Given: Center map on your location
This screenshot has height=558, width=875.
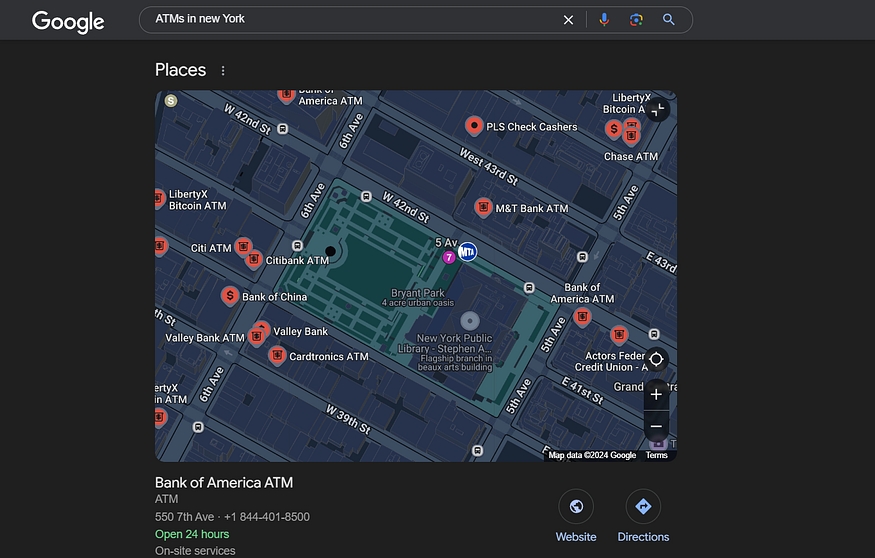Looking at the screenshot, I should click(656, 359).
